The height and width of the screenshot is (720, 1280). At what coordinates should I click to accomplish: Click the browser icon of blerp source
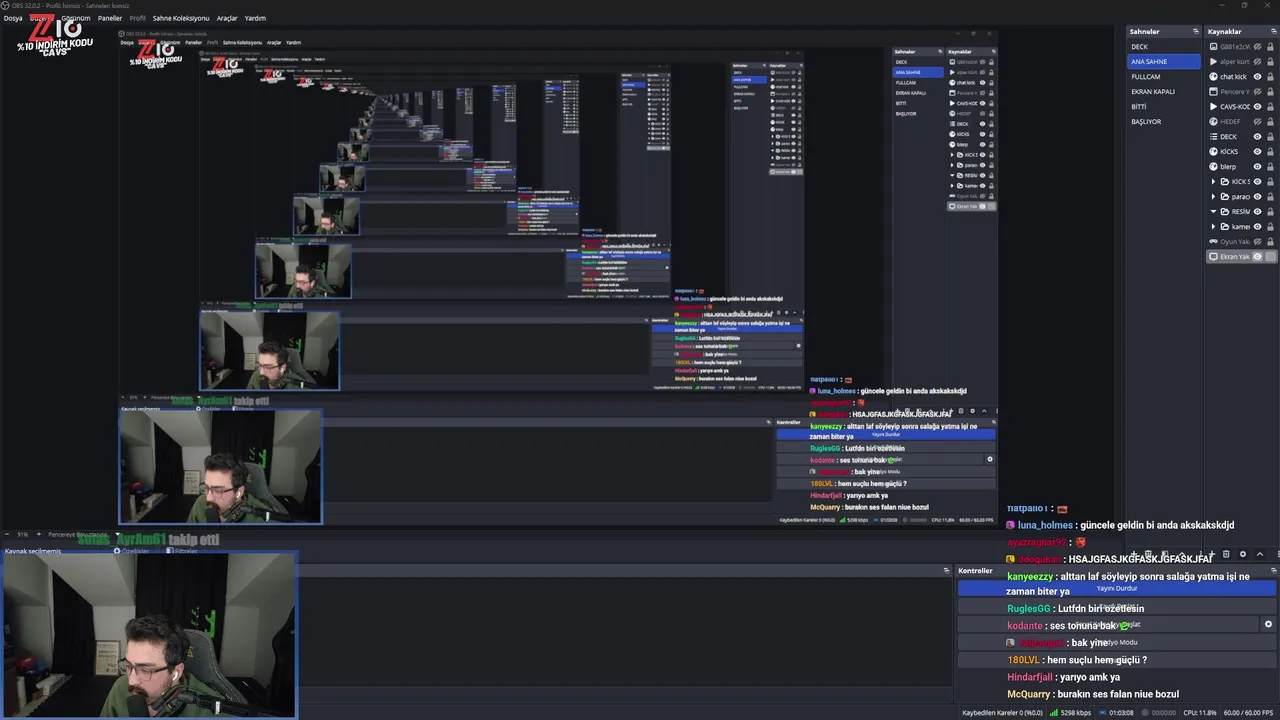point(1213,167)
